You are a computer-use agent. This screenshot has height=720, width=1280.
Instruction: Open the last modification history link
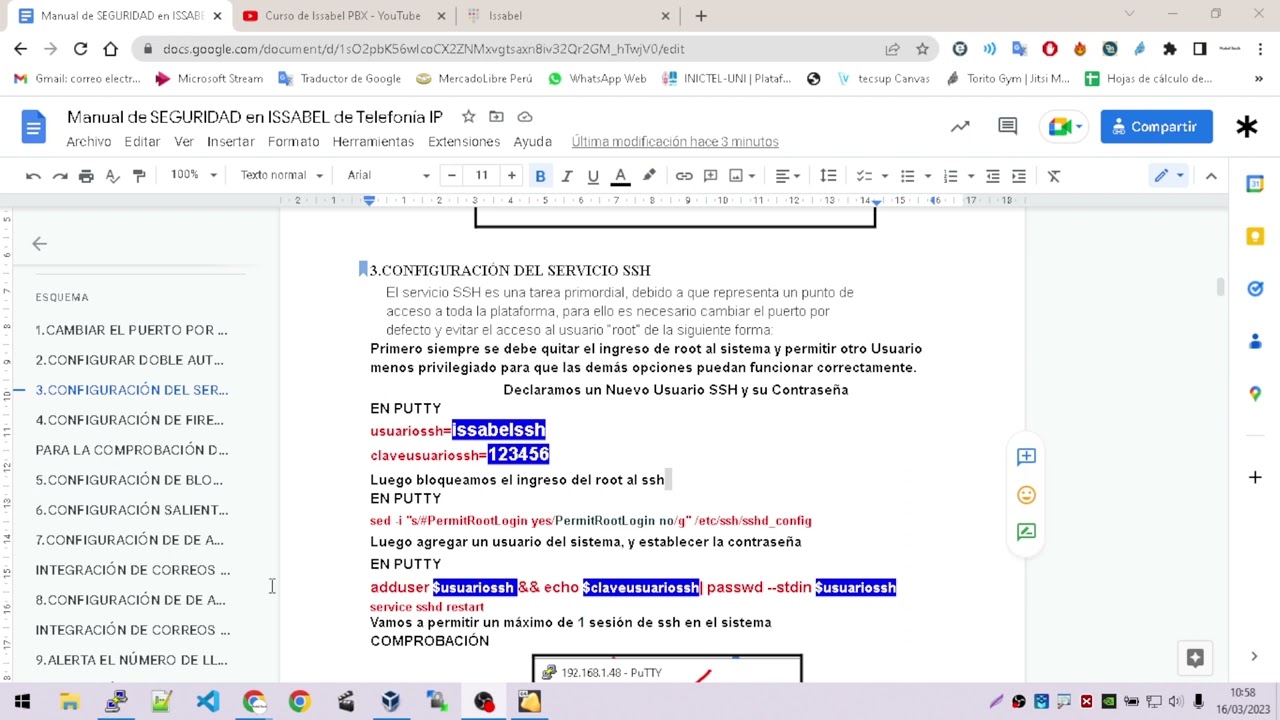coord(675,142)
